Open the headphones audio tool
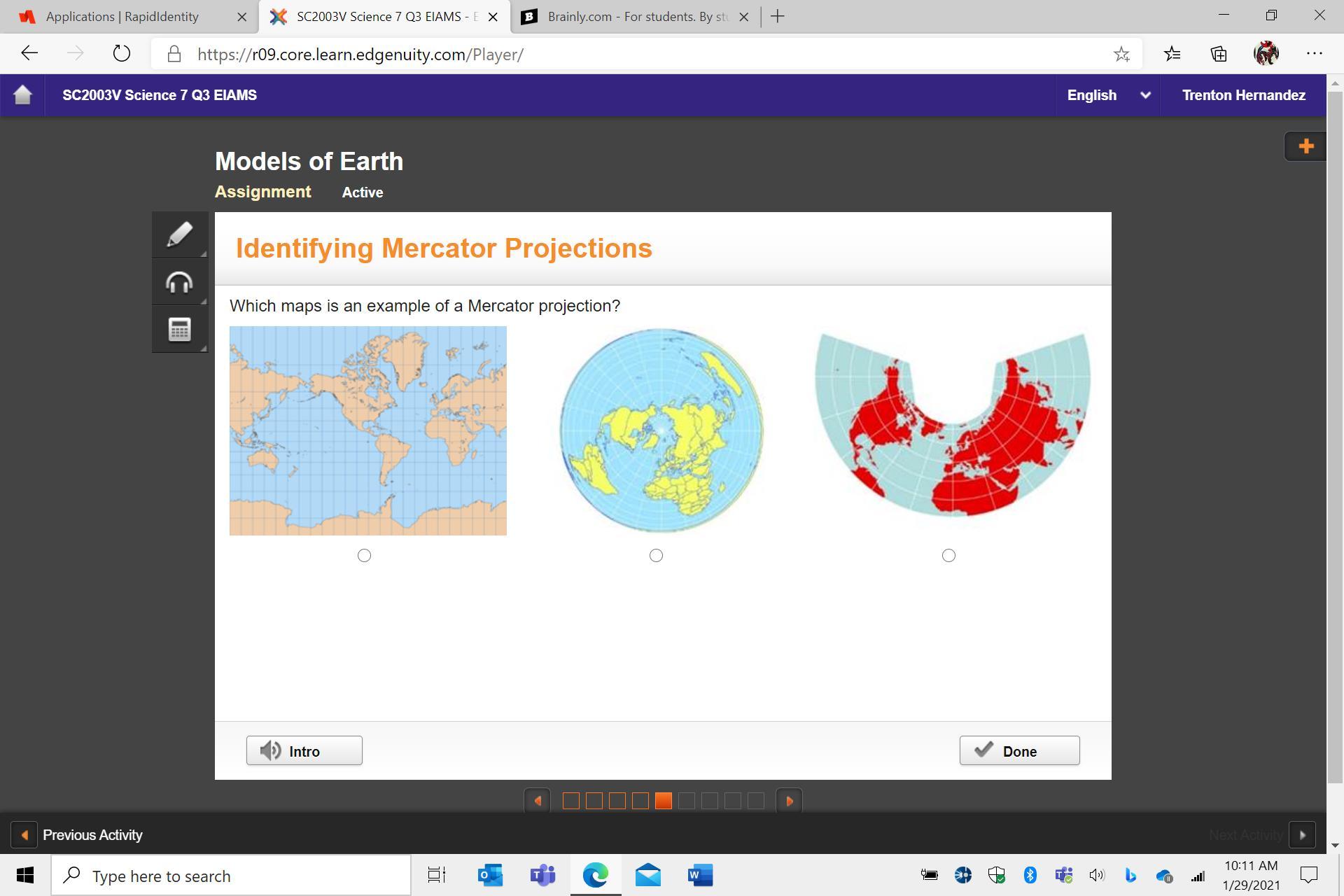 tap(179, 282)
